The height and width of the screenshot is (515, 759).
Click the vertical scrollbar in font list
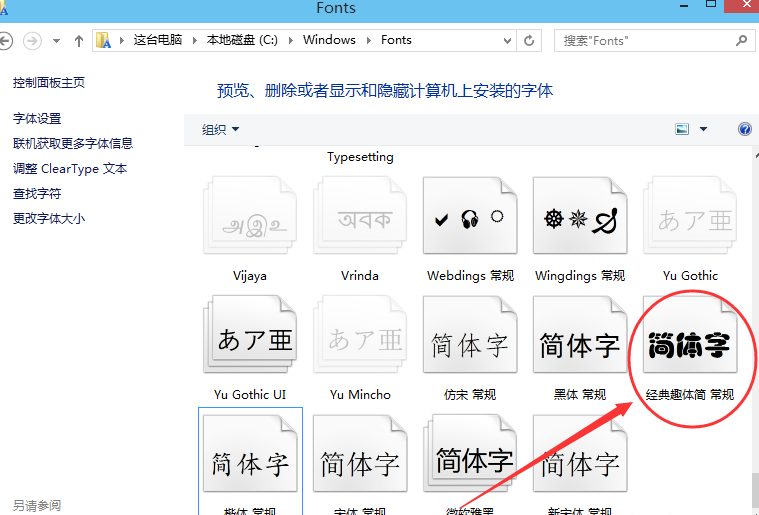(753, 330)
